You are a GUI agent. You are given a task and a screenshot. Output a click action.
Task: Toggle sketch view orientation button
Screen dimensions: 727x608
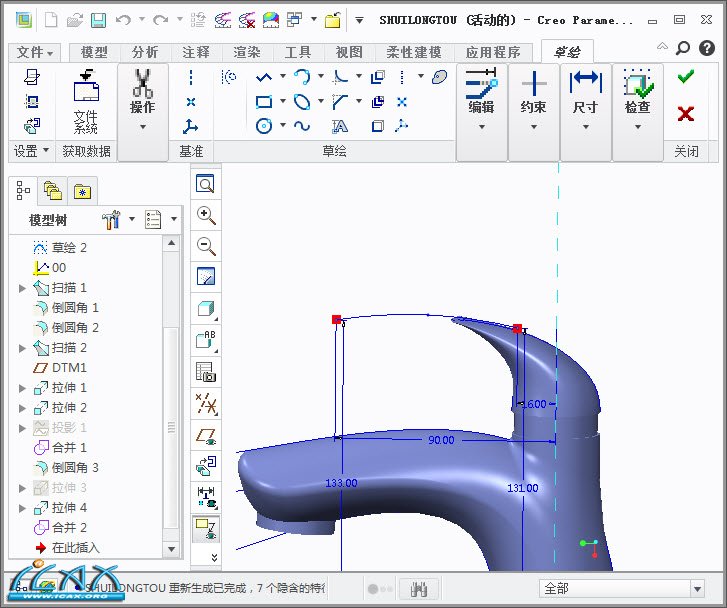pos(206,466)
